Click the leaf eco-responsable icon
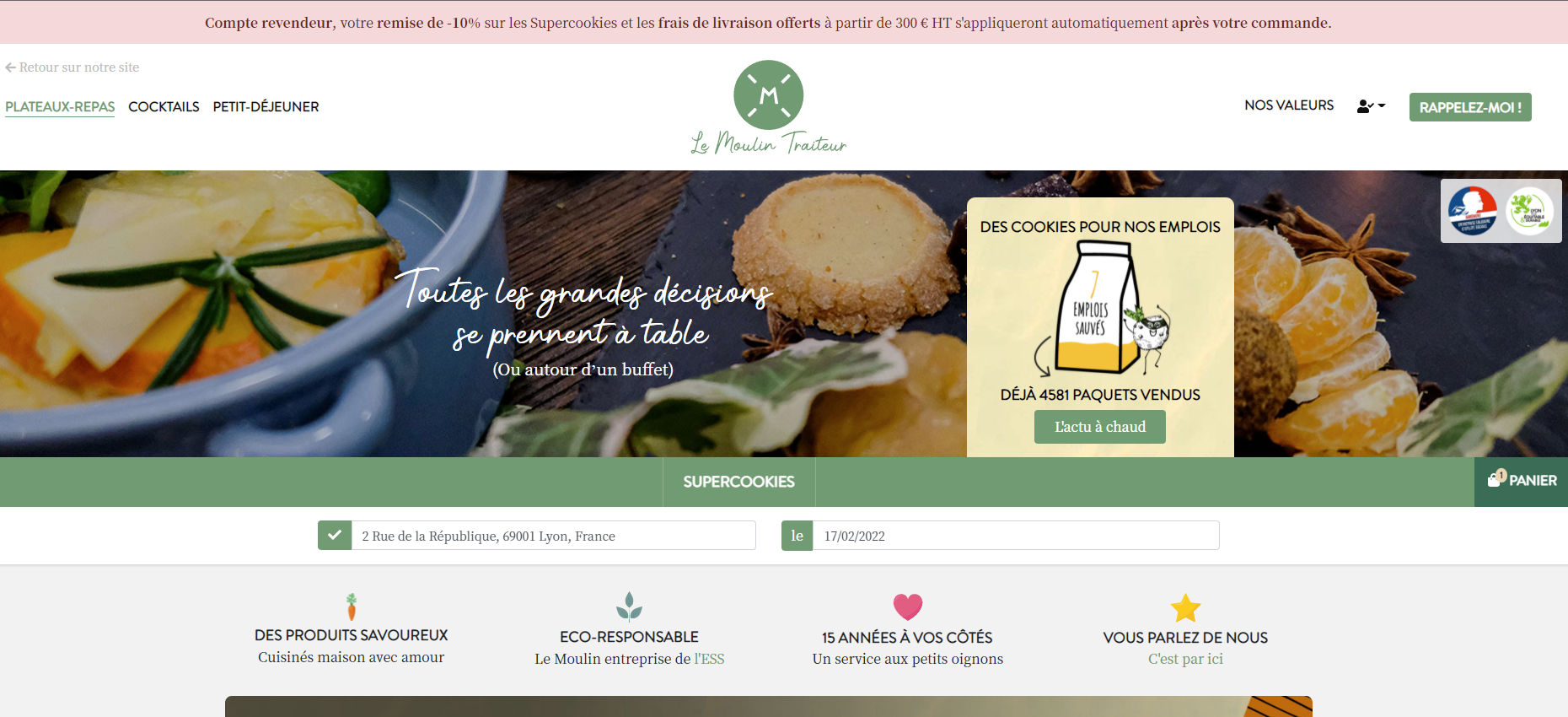Screen dimensions: 1568x717 tap(629, 606)
